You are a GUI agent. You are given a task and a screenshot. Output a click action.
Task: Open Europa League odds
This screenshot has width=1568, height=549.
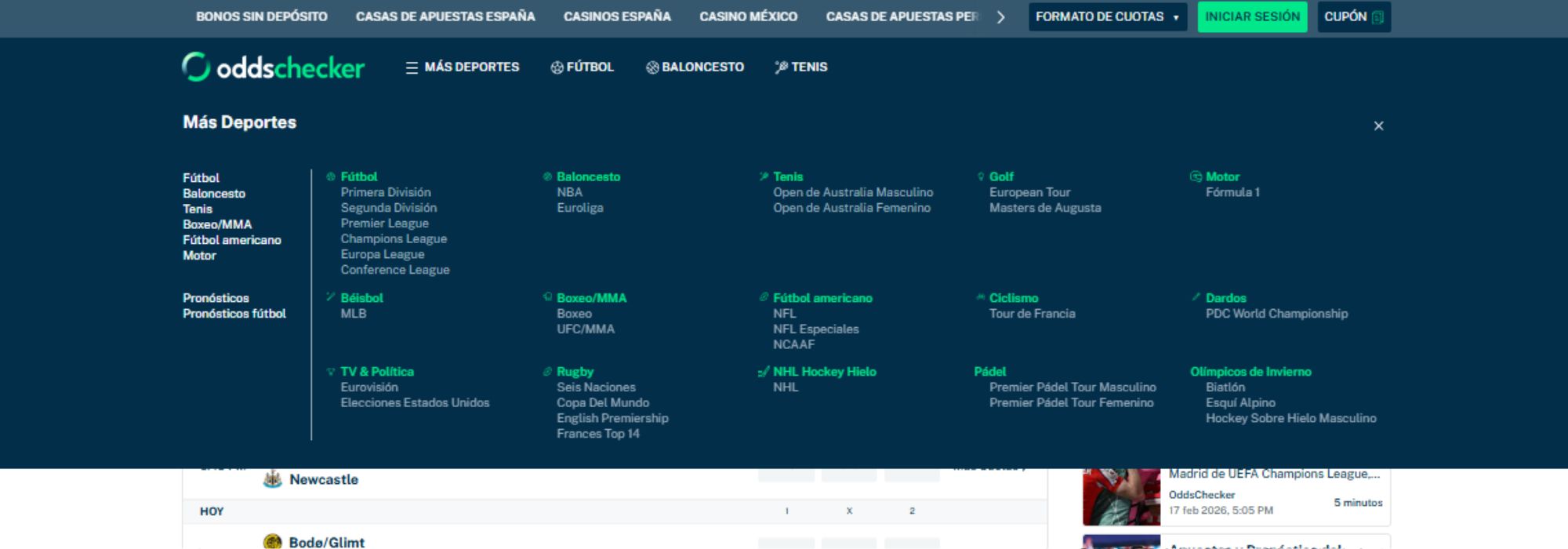[x=383, y=255]
